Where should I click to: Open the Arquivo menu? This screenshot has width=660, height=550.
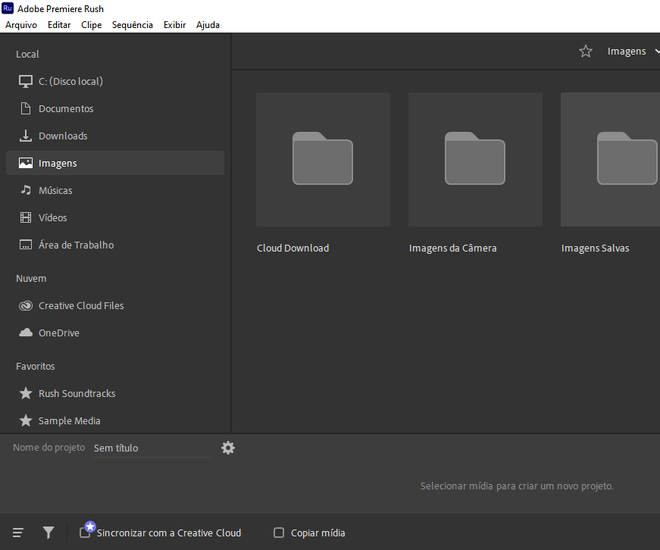21,25
